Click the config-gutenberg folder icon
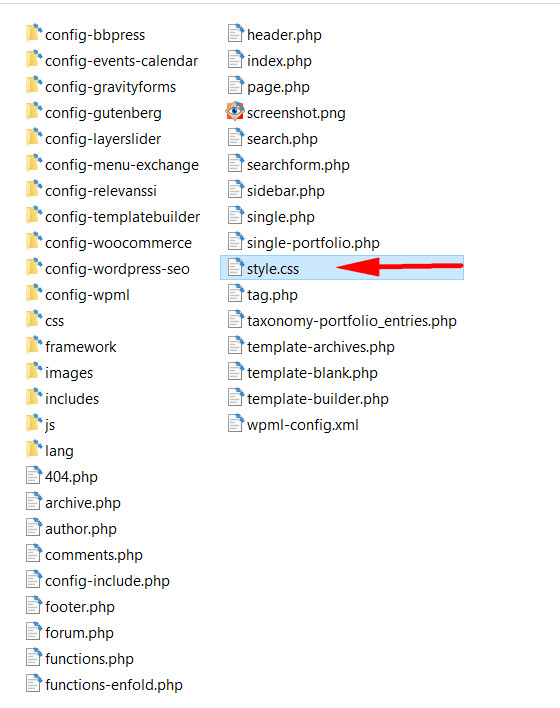560x708 pixels. pos(34,112)
